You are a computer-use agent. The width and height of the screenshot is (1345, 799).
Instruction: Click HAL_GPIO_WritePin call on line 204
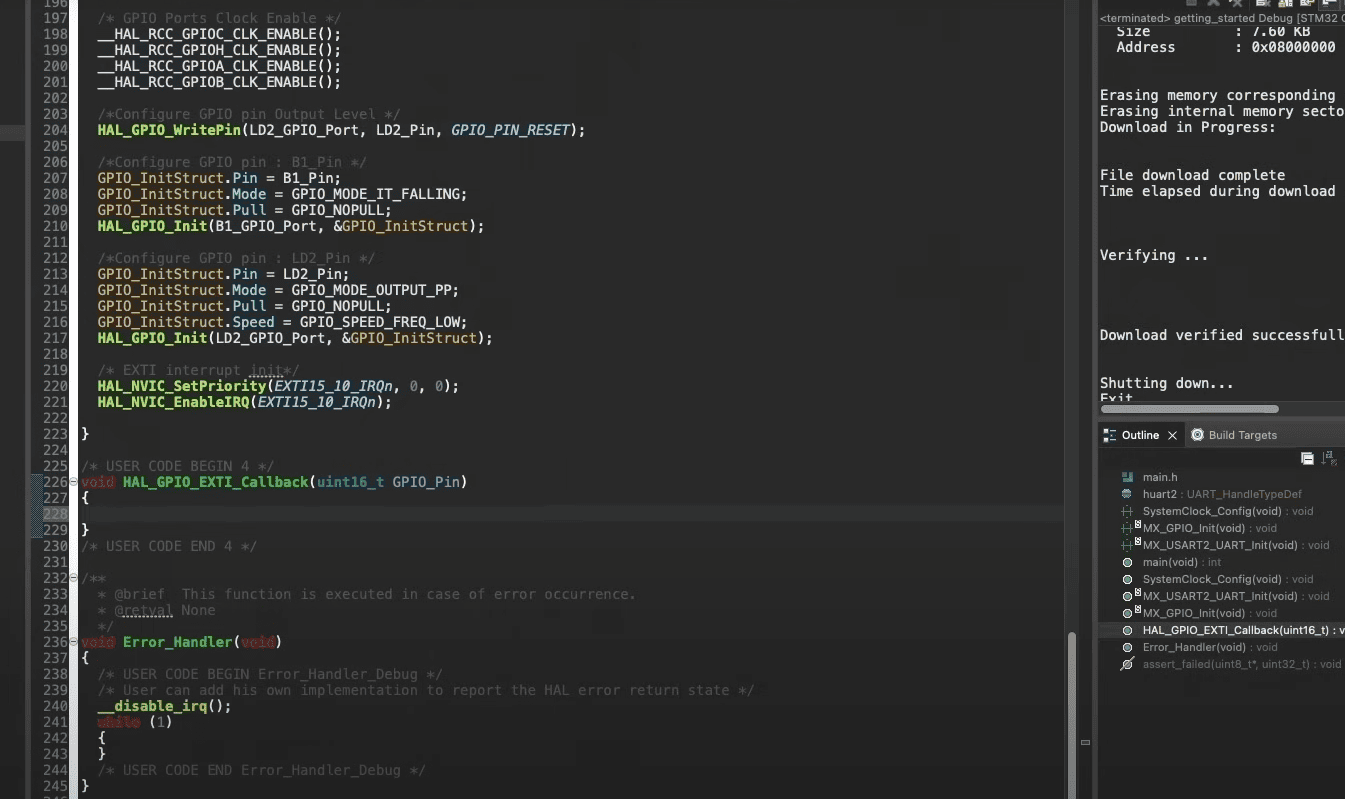click(x=169, y=130)
